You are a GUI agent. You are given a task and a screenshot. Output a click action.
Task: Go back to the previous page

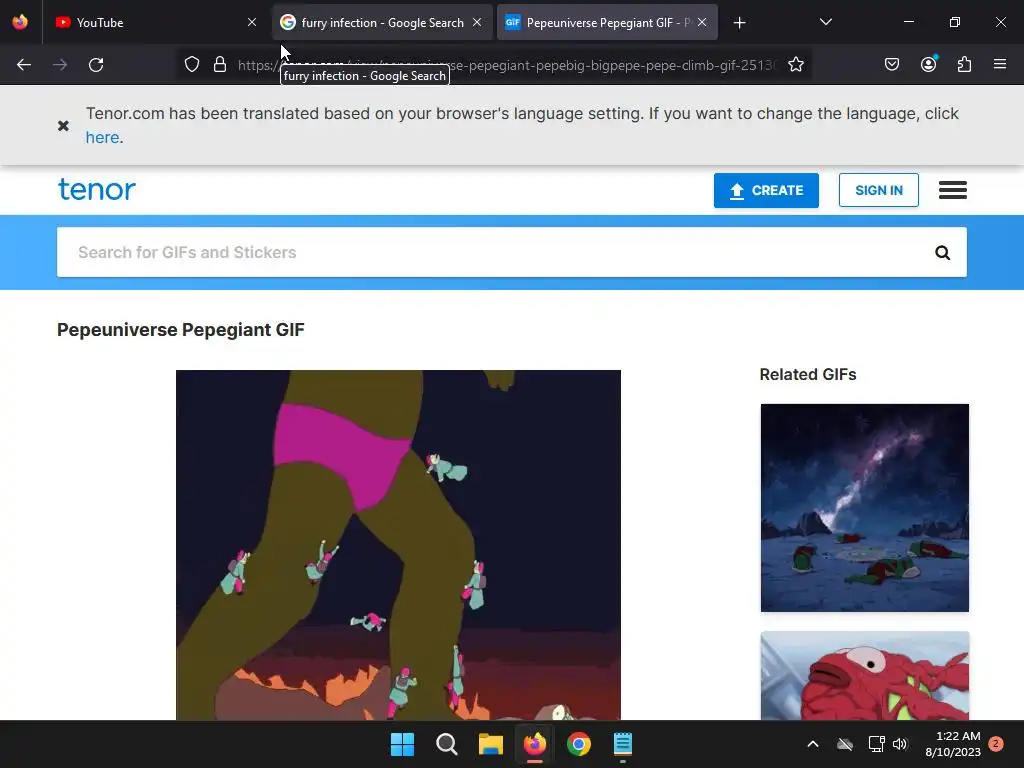pos(24,65)
